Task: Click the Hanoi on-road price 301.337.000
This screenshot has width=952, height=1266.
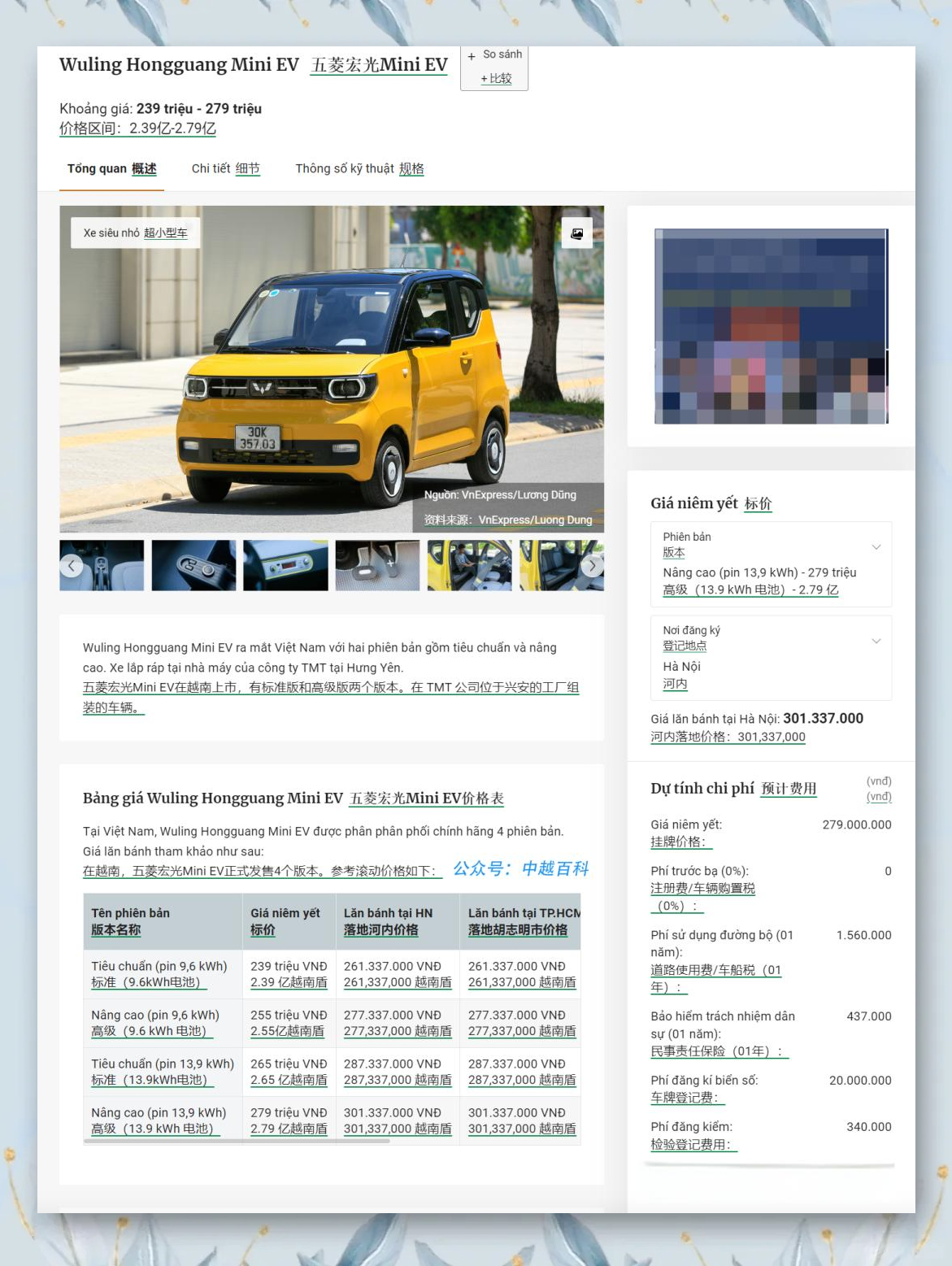Action: 823,719
